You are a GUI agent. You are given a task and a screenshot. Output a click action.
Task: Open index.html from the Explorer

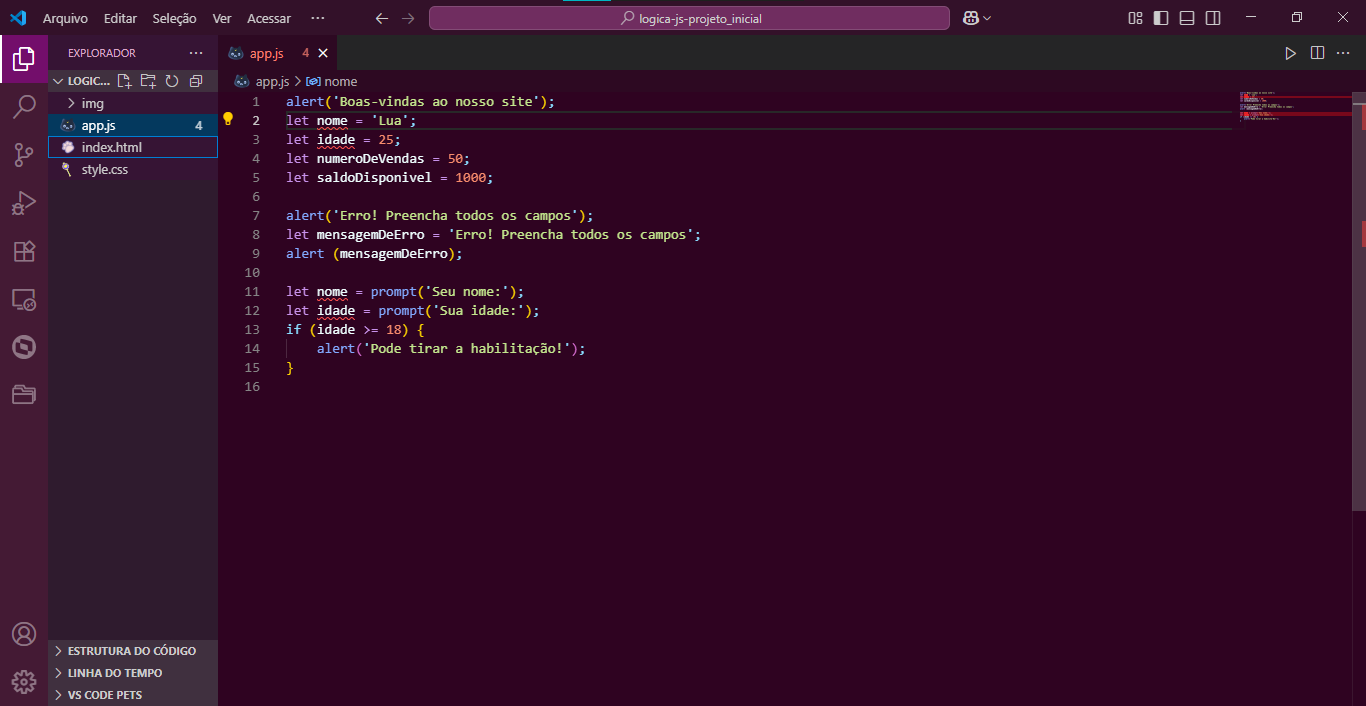click(x=133, y=147)
